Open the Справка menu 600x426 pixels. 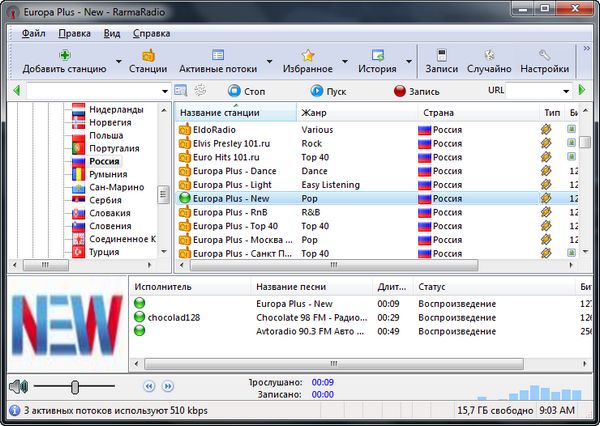click(151, 33)
